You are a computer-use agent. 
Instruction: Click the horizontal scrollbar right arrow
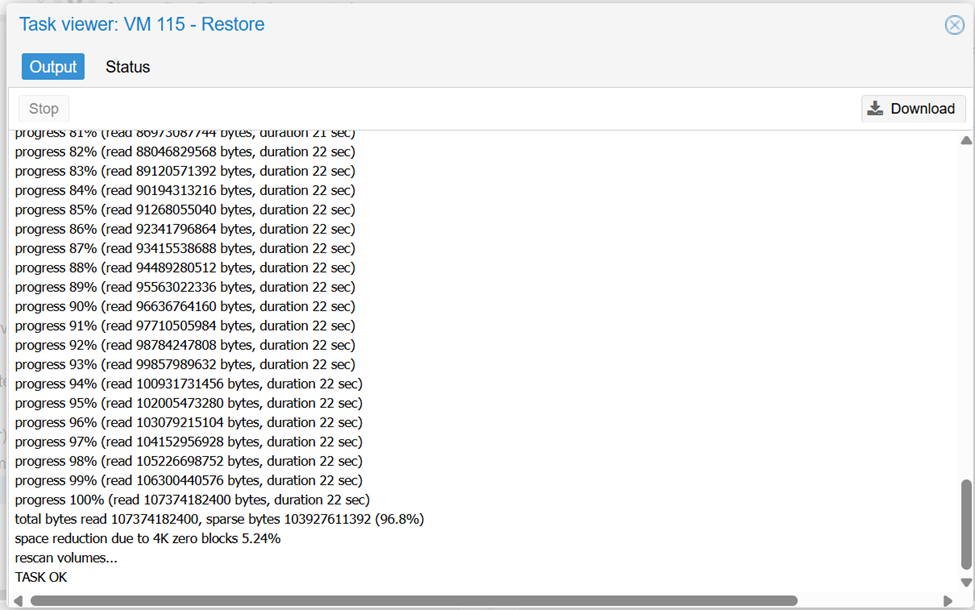coord(948,601)
